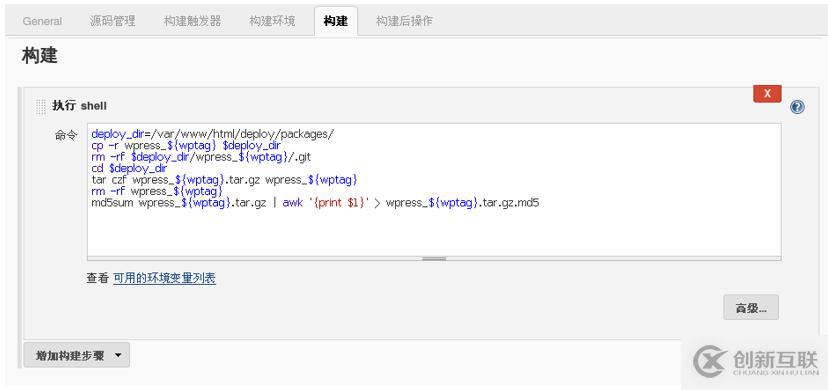Select the 构建环境 tab
Viewport: 828px width, 390px height.
[x=272, y=22]
